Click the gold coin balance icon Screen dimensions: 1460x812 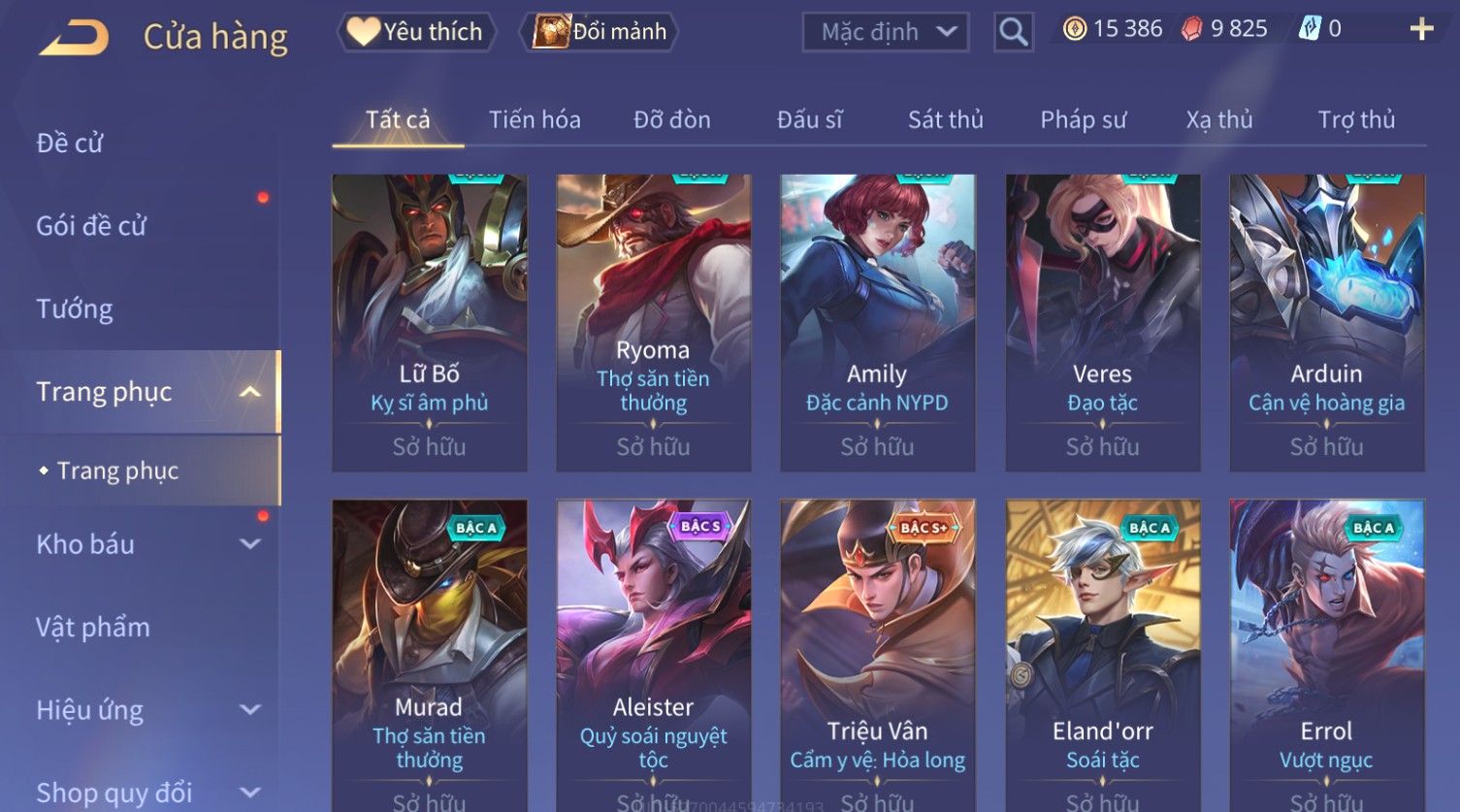click(x=1074, y=29)
